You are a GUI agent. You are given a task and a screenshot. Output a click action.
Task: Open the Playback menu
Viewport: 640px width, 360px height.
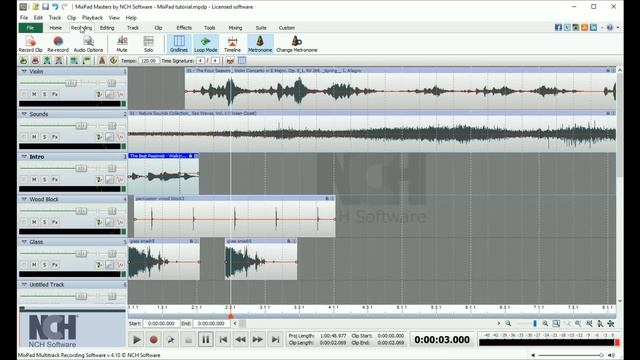coord(92,18)
